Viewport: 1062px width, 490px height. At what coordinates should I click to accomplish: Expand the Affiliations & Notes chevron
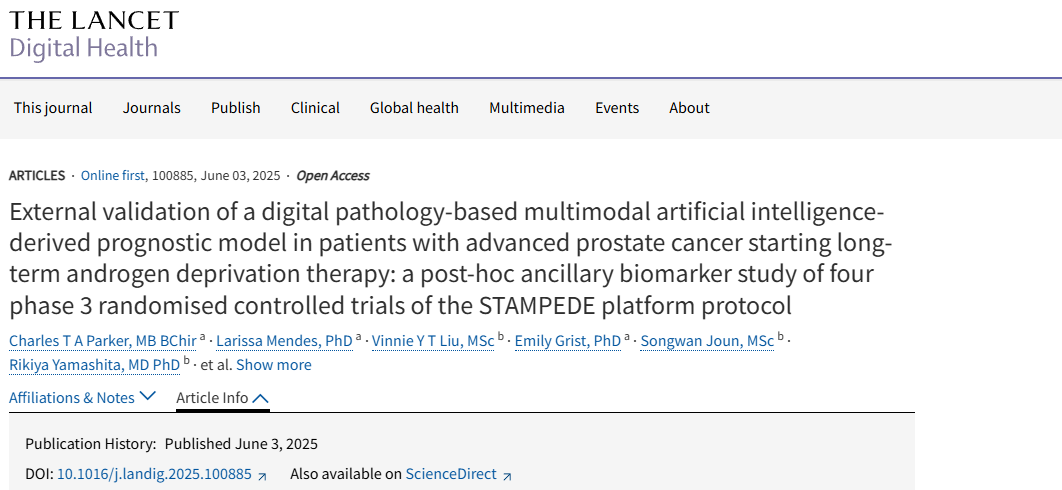[148, 396]
